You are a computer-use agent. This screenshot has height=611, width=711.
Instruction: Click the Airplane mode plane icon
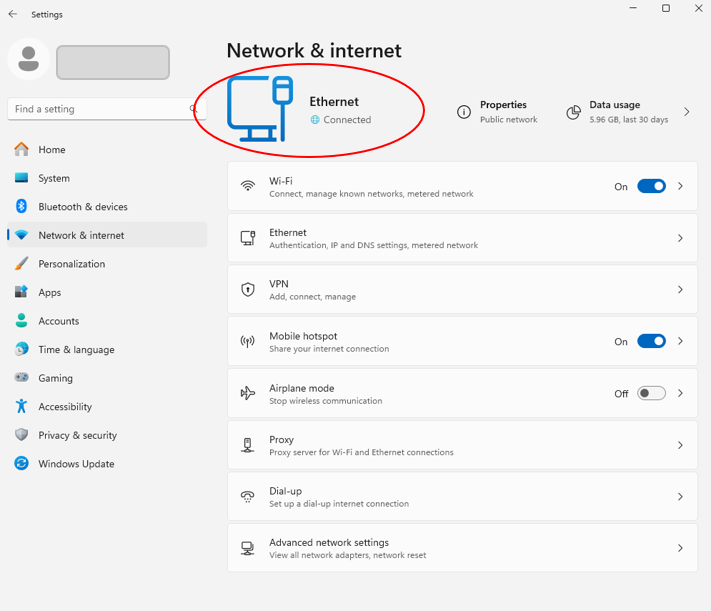[248, 394]
